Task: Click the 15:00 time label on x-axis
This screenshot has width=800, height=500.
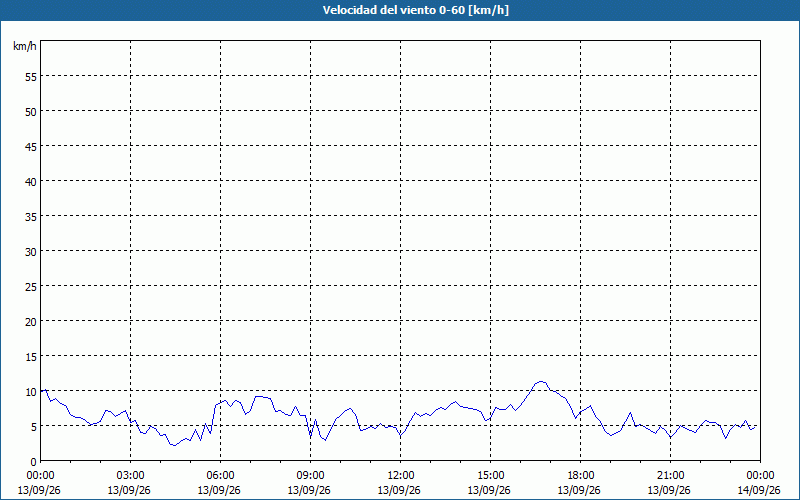Action: [x=490, y=476]
